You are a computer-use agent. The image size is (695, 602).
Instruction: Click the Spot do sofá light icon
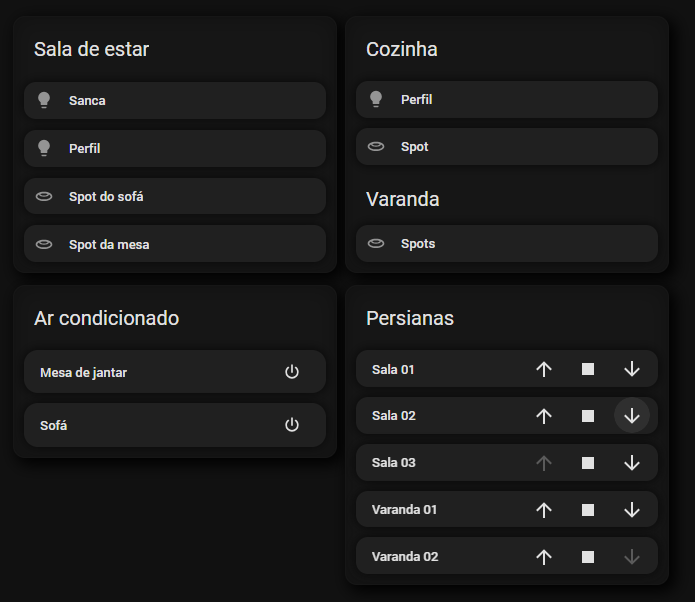[44, 197]
